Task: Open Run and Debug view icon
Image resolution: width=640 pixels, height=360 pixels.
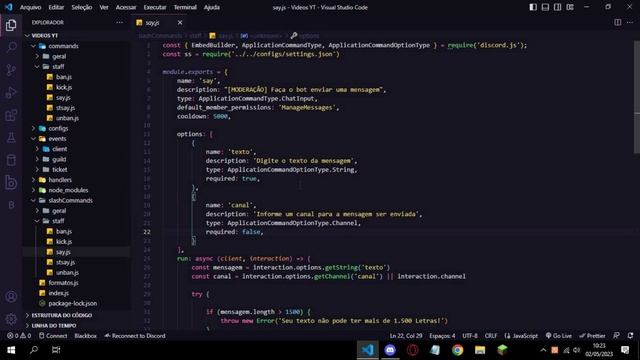Action: 11,93
